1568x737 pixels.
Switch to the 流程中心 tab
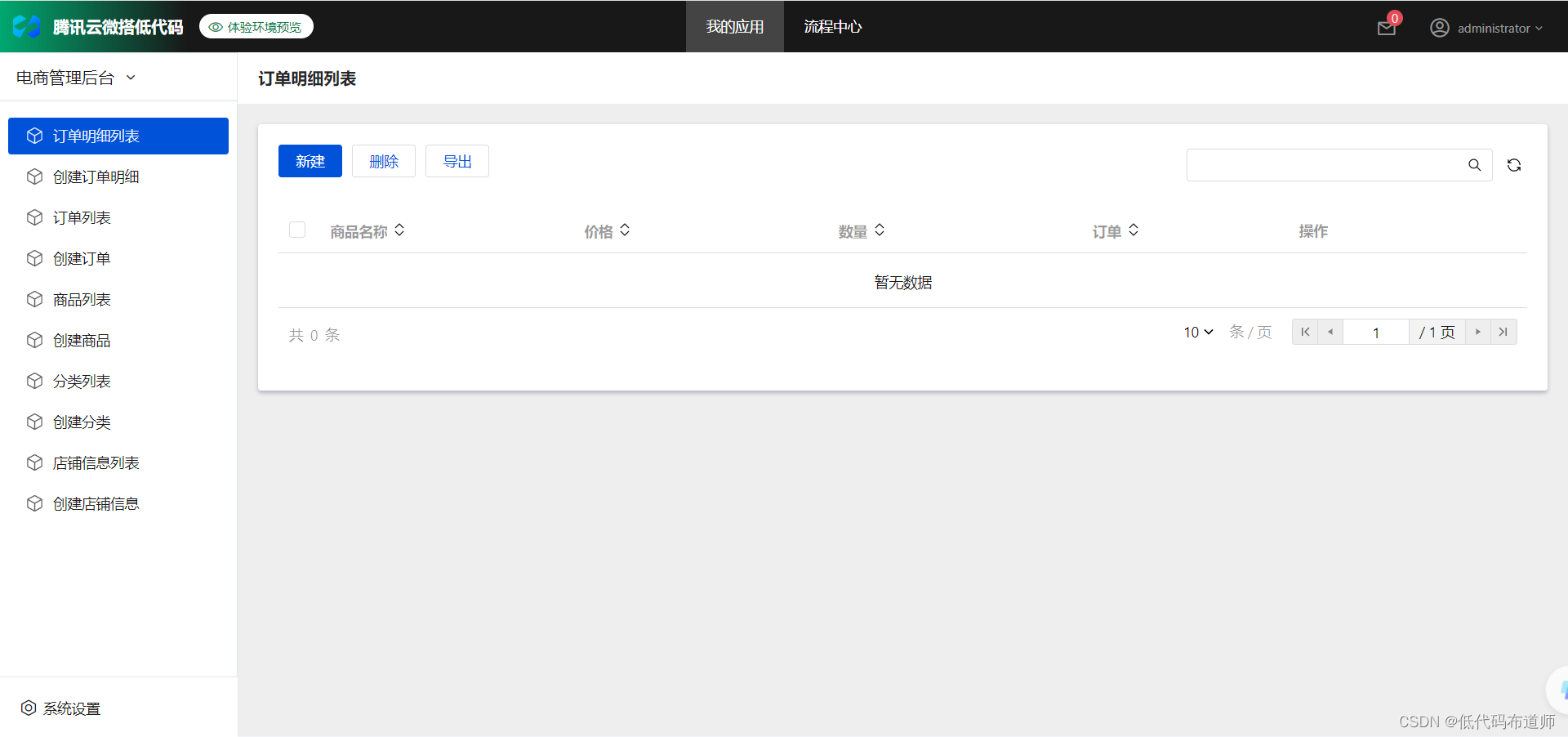(833, 26)
